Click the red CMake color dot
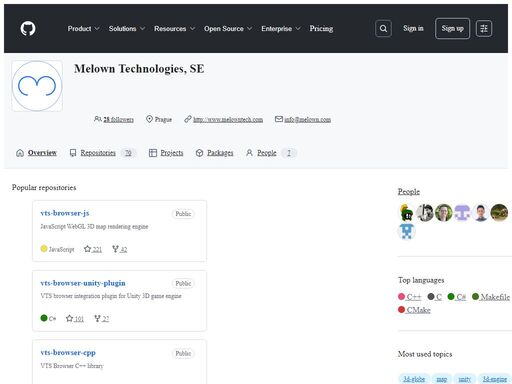The width and height of the screenshot is (512, 384). tap(401, 310)
